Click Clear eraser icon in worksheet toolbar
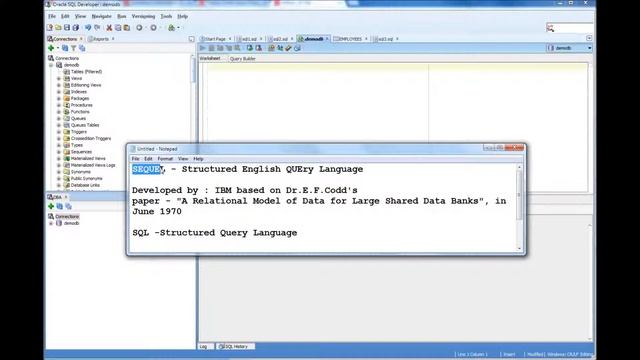This screenshot has height=360, width=640. click(289, 48)
